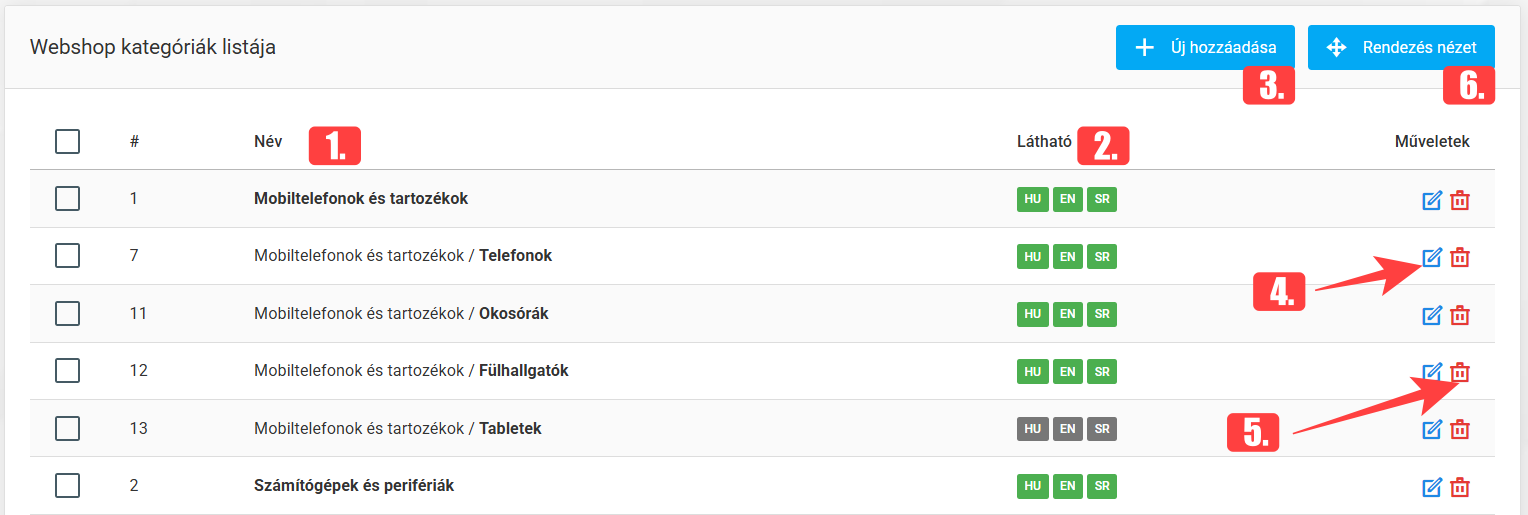Open the edit icon for Telefonok row
This screenshot has height=515, width=1528.
point(1431,257)
